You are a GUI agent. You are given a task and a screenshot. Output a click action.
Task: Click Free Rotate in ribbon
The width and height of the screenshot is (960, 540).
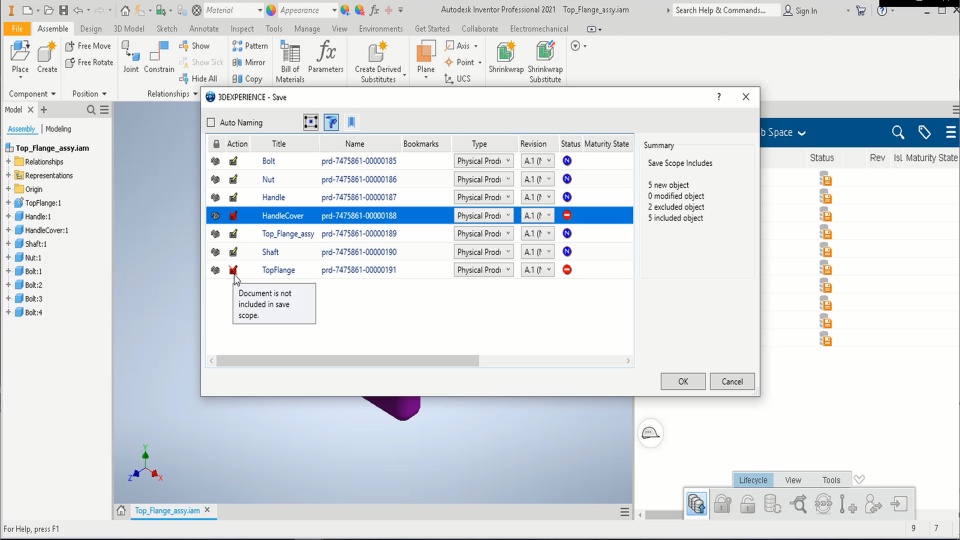tap(89, 62)
